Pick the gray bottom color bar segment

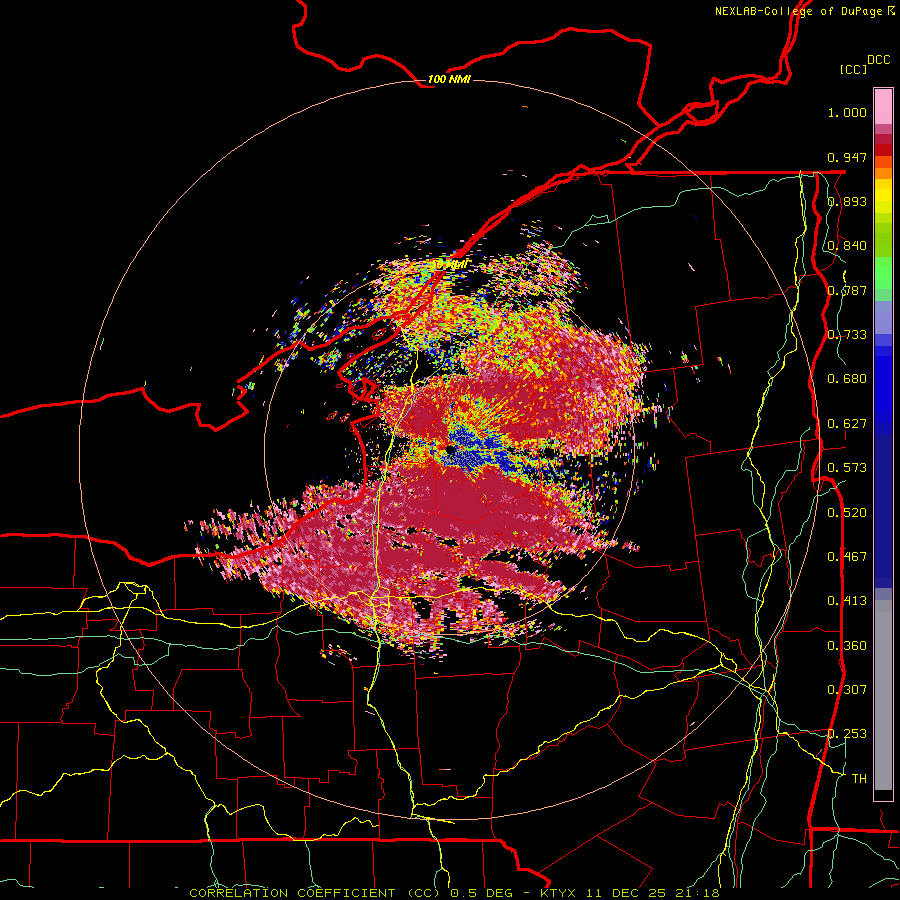pyautogui.click(x=883, y=695)
